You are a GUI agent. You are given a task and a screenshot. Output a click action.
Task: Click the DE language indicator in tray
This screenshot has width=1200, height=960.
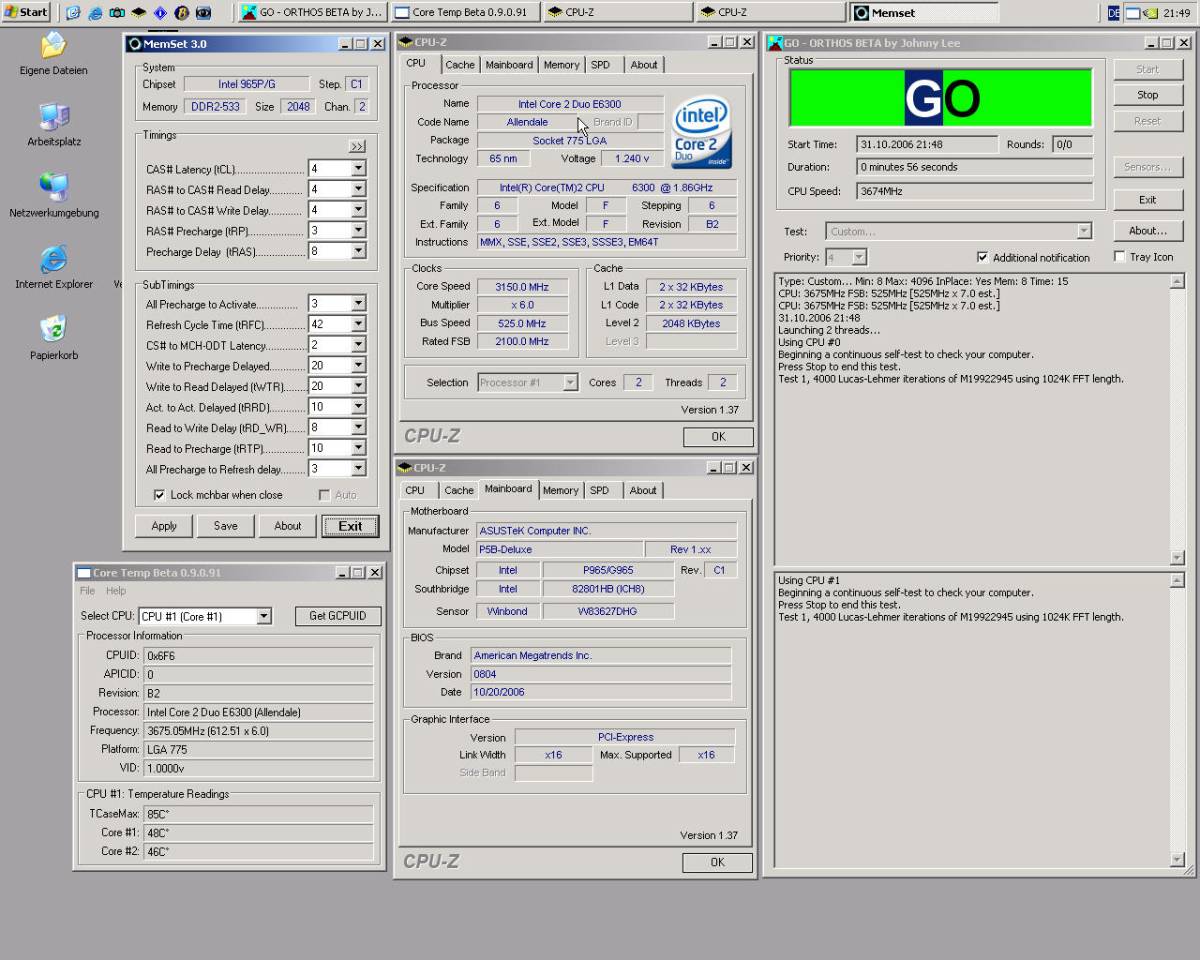tap(1114, 13)
